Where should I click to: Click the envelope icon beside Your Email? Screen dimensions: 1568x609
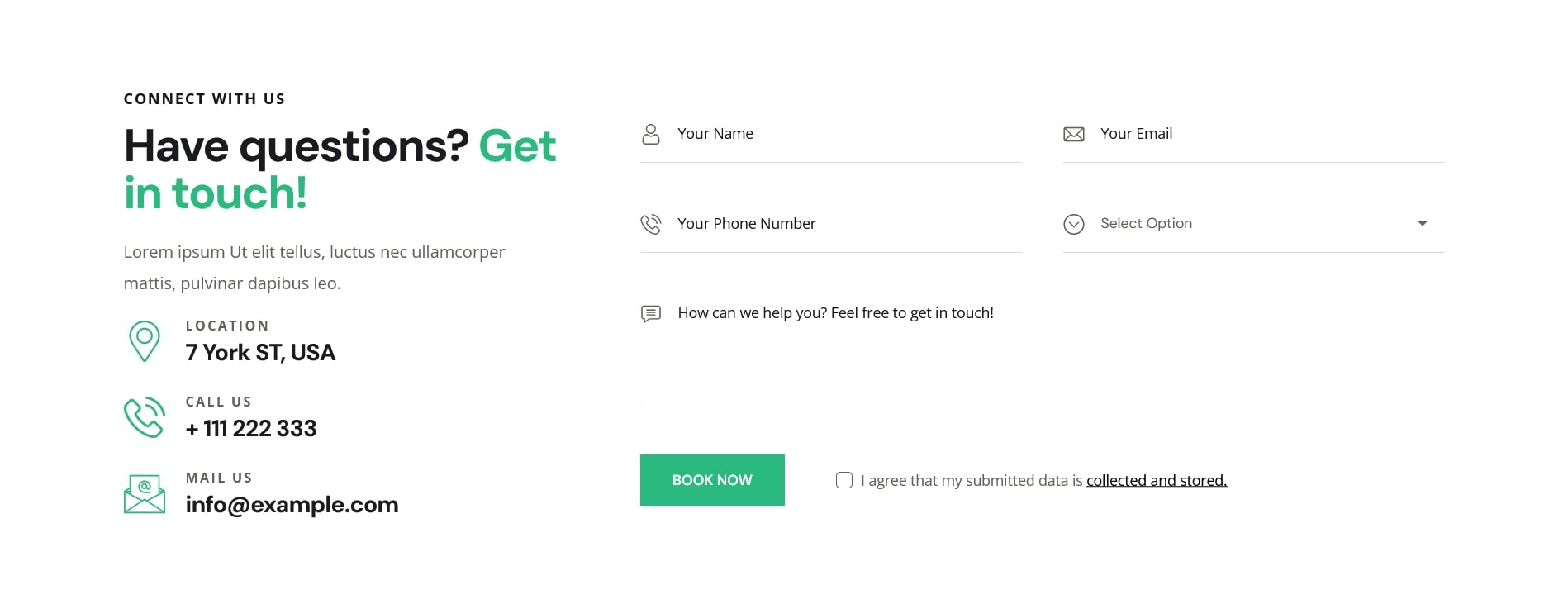(1074, 134)
